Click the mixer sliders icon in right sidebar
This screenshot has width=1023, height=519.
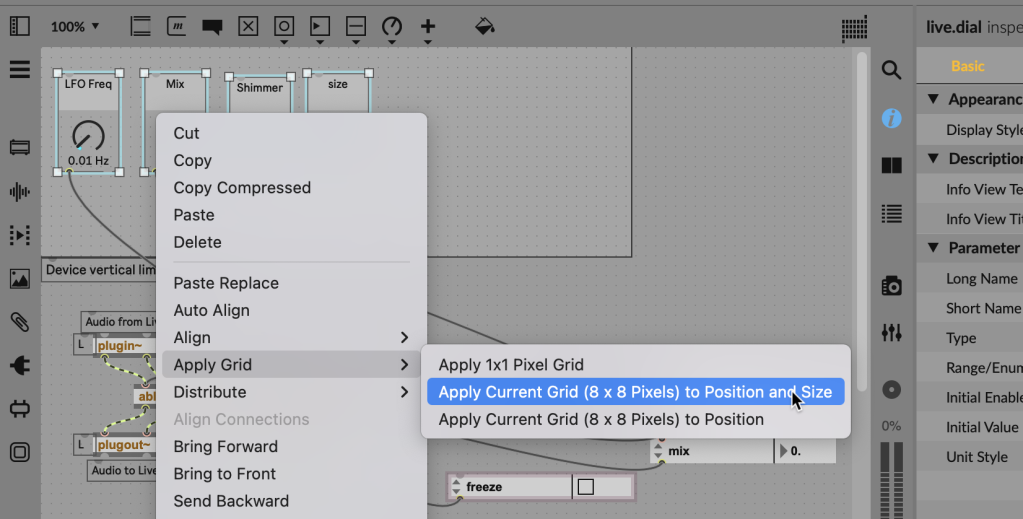[x=891, y=332]
